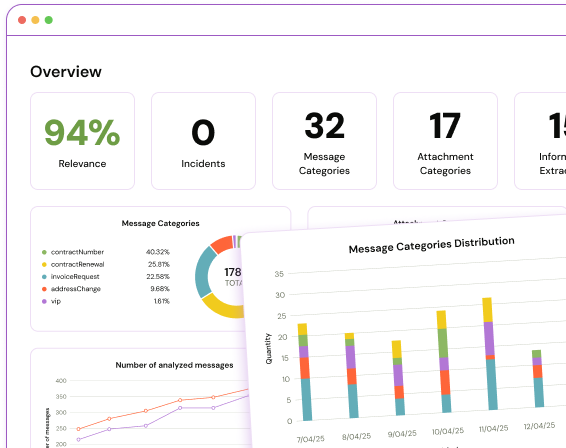566x448 pixels.
Task: Open the 17 Attachment Categories card
Action: coord(445,141)
